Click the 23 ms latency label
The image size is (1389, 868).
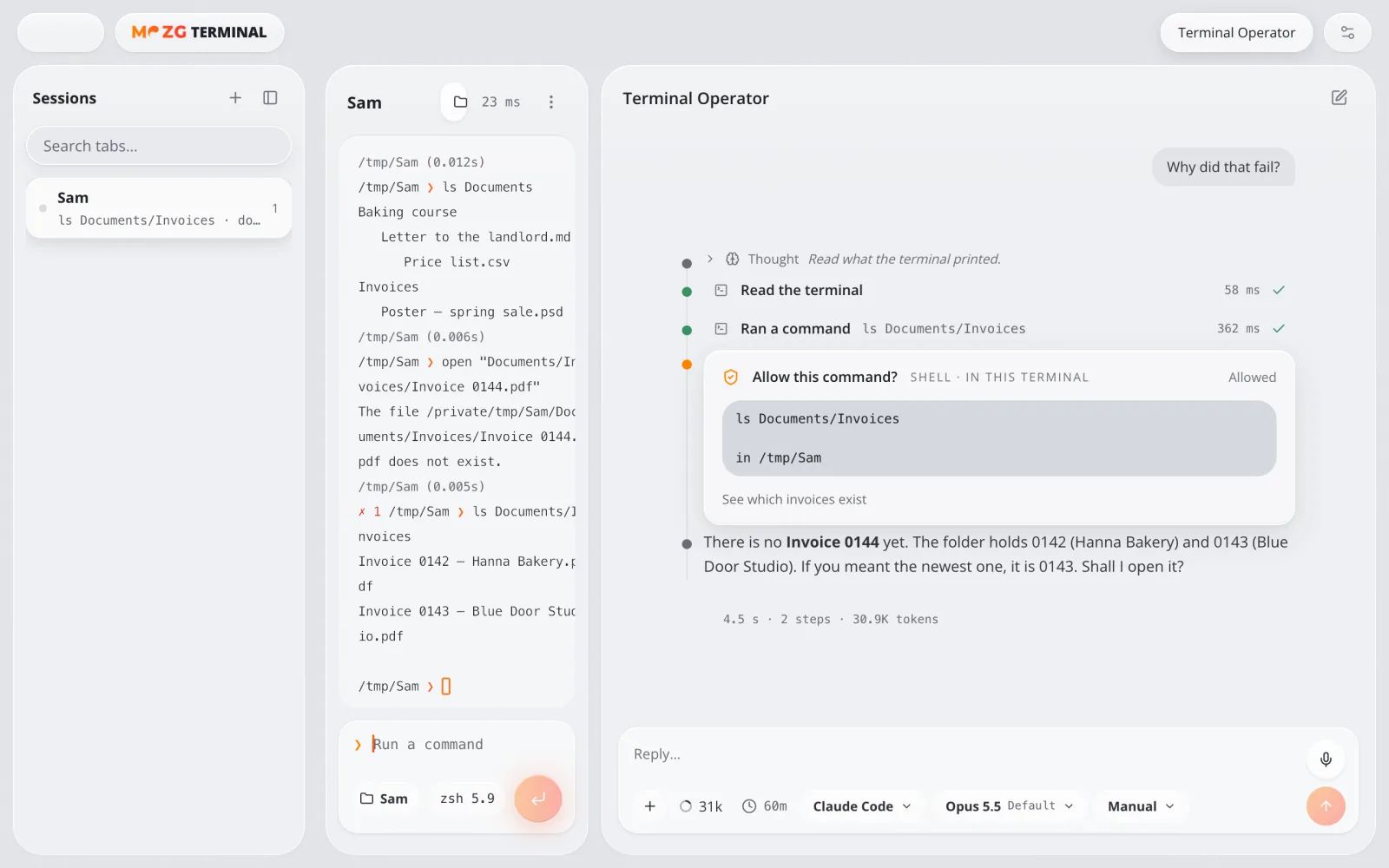[501, 102]
